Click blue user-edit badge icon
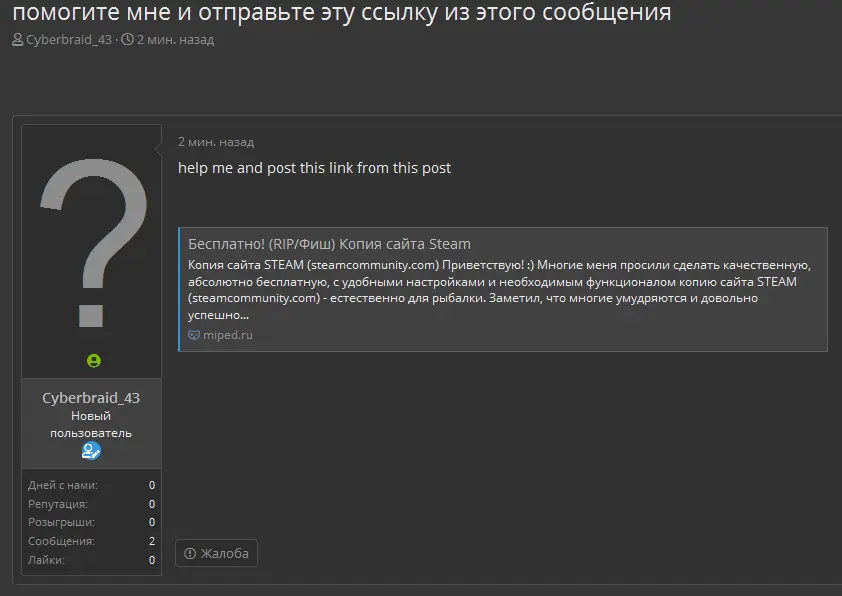The image size is (842, 596). coord(91,451)
